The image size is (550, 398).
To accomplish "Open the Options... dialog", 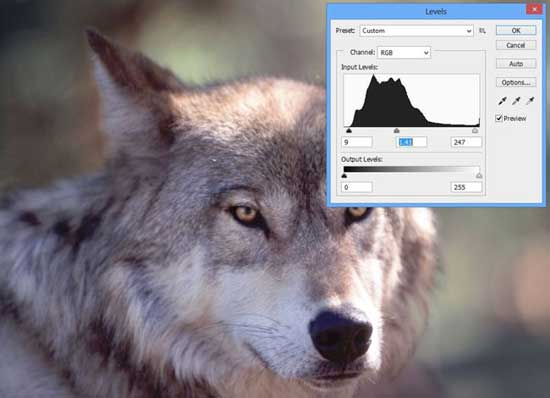I will 516,82.
